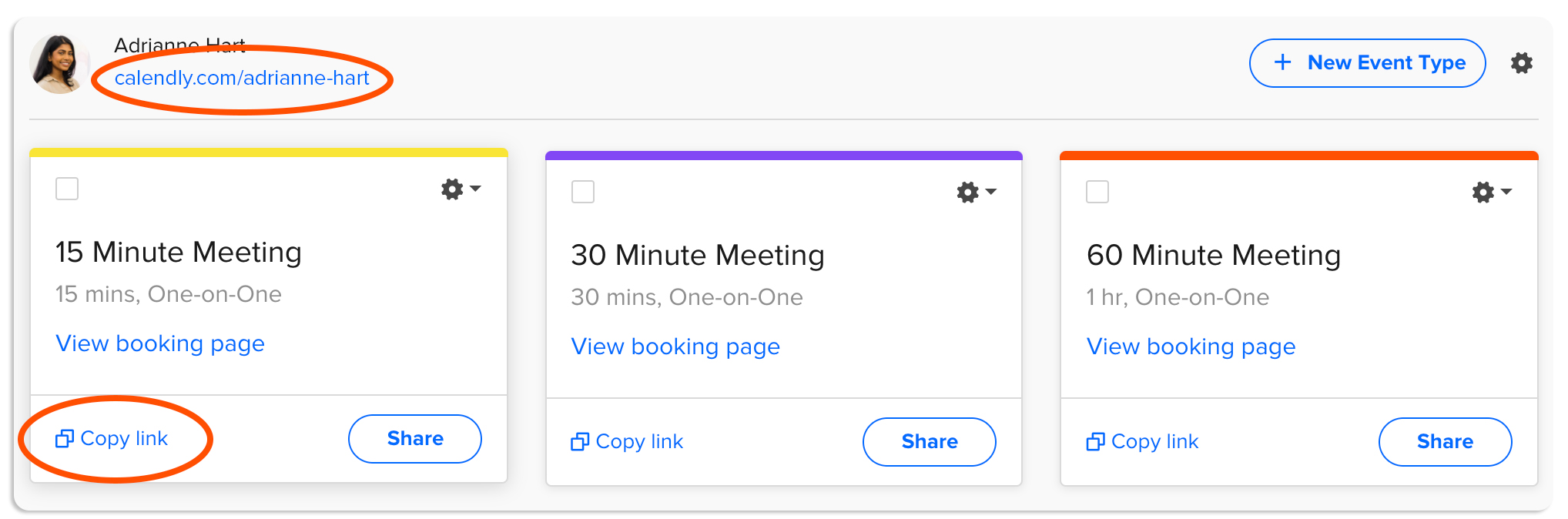Open gear menu on 60 Minute Meeting card
Viewport: 1568px width, 519px height.
click(x=1490, y=192)
